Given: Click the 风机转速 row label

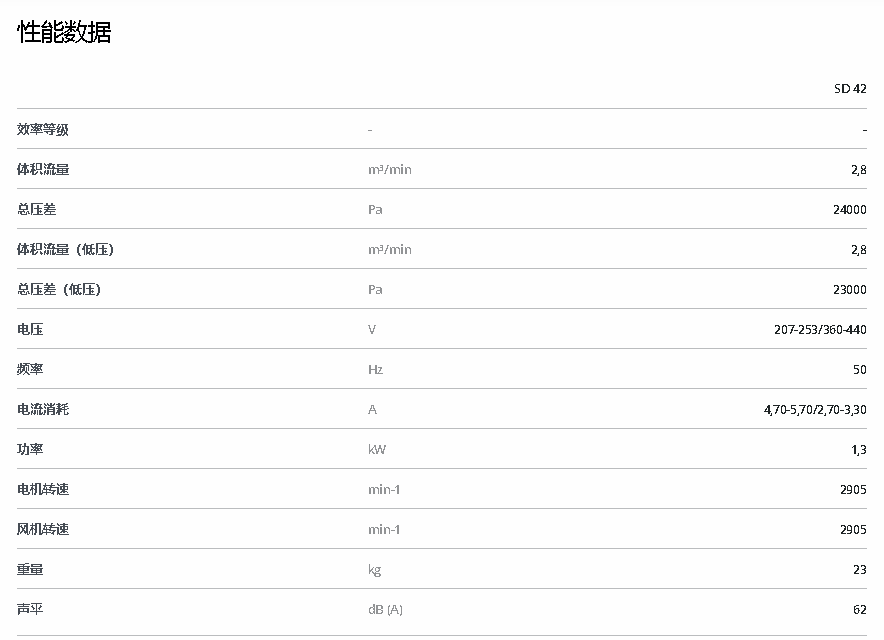Looking at the screenshot, I should (43, 529).
